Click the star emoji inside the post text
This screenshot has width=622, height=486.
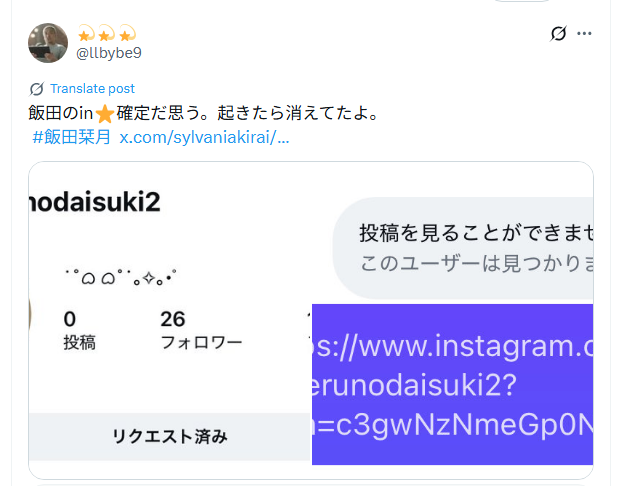(105, 114)
